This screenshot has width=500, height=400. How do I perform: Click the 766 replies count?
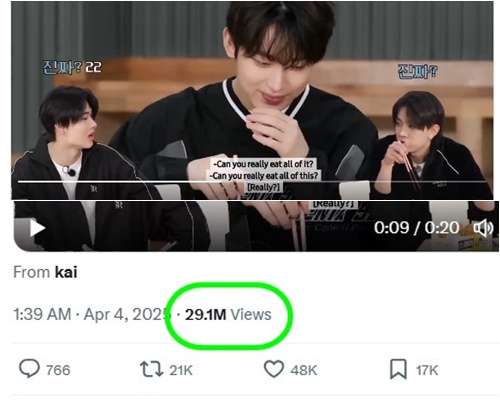58,370
